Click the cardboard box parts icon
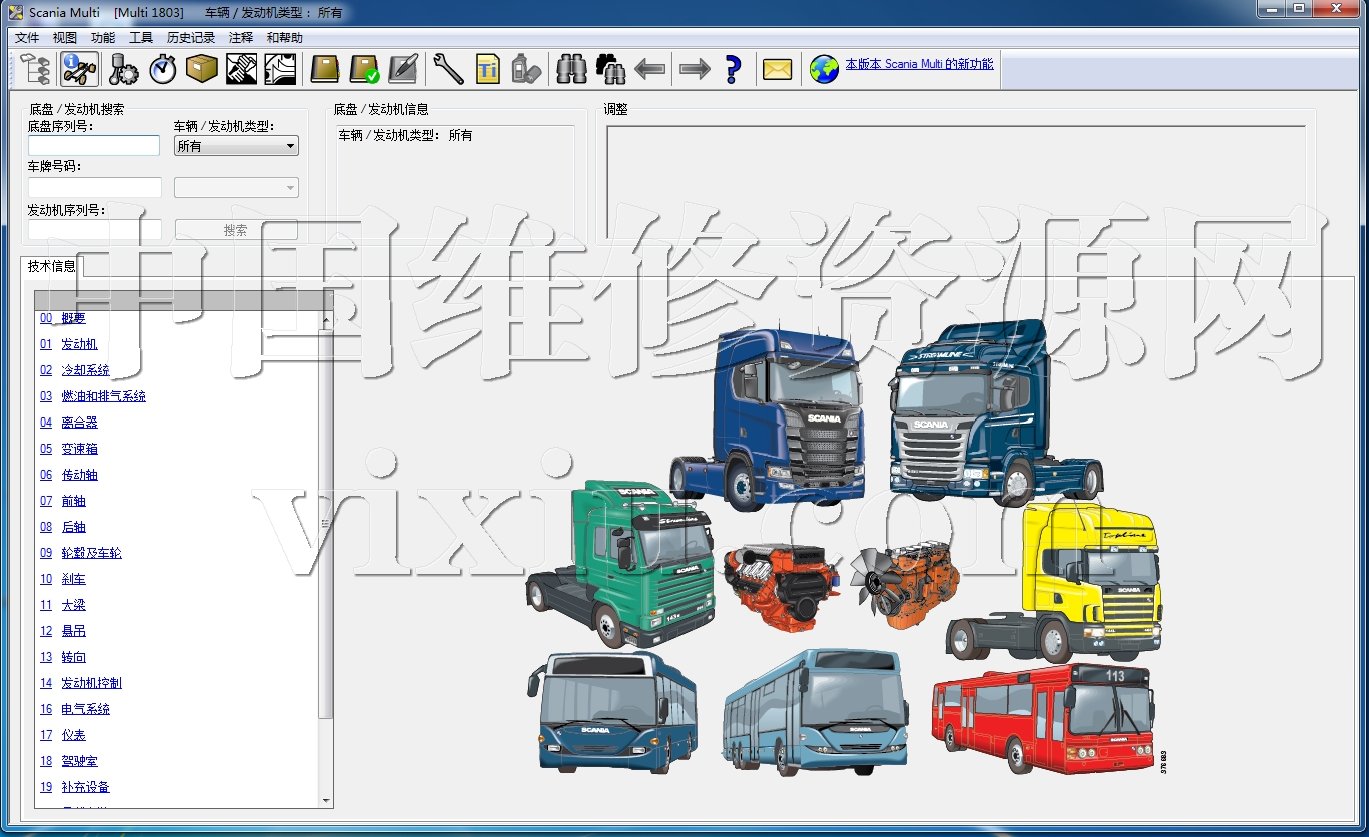1369x837 pixels. [x=202, y=69]
